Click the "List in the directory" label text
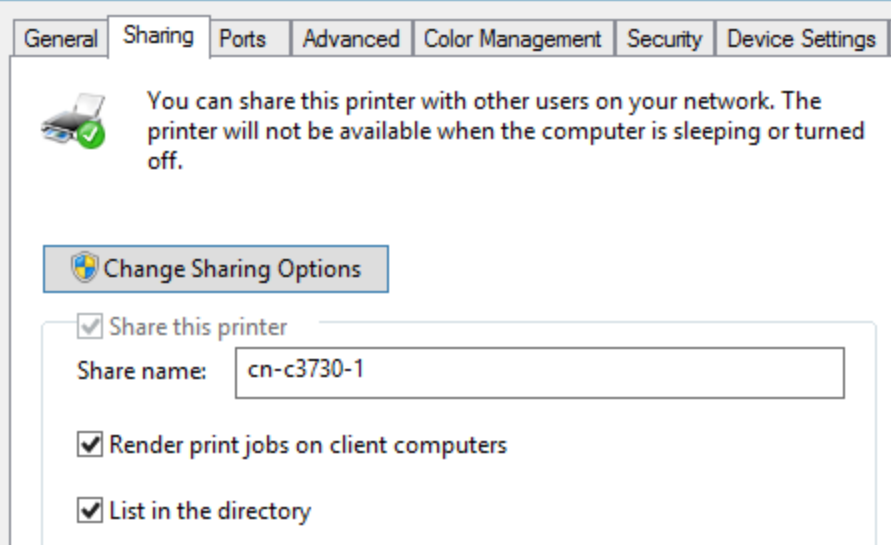 [210, 511]
